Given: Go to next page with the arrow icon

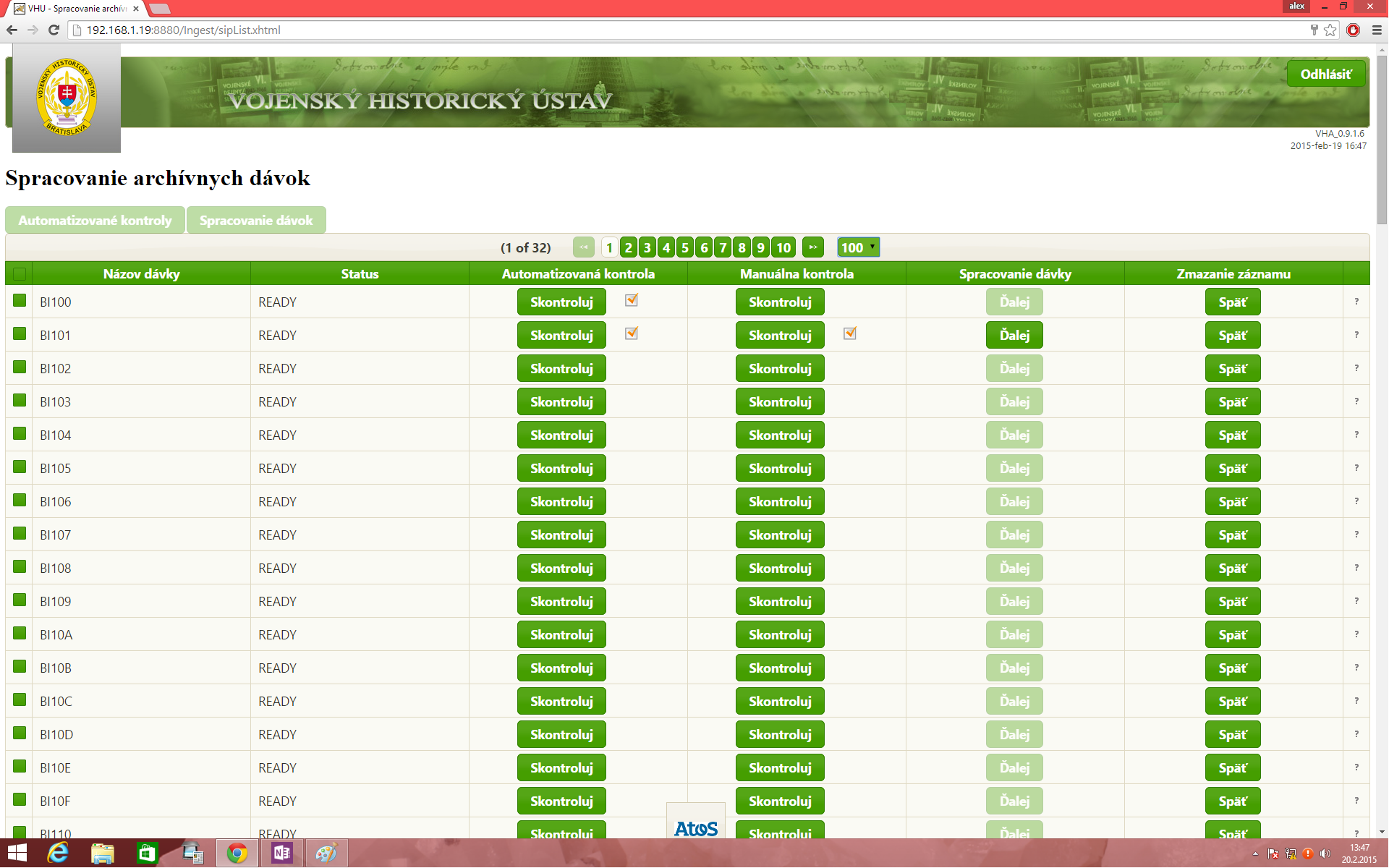Looking at the screenshot, I should 812,247.
